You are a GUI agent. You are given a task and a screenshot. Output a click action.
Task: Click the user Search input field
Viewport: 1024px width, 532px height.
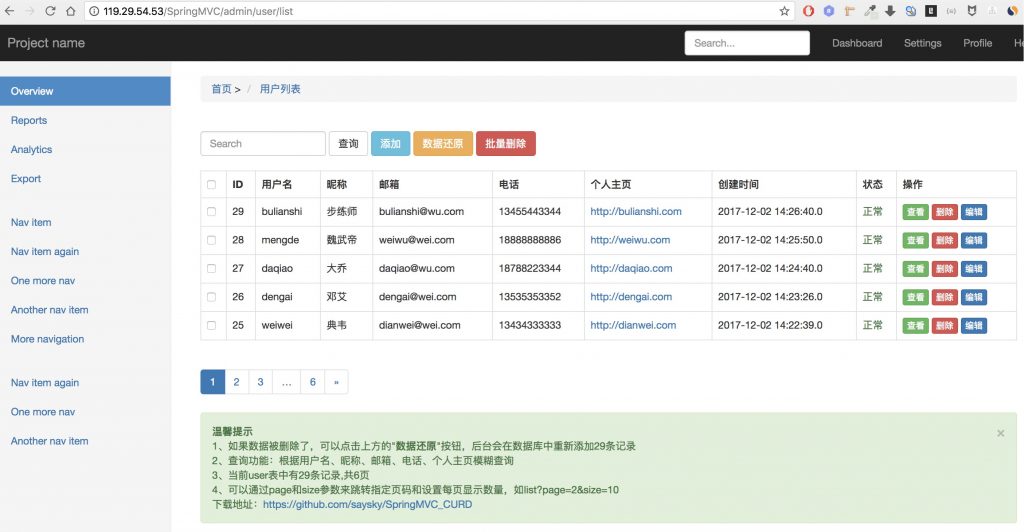point(263,144)
